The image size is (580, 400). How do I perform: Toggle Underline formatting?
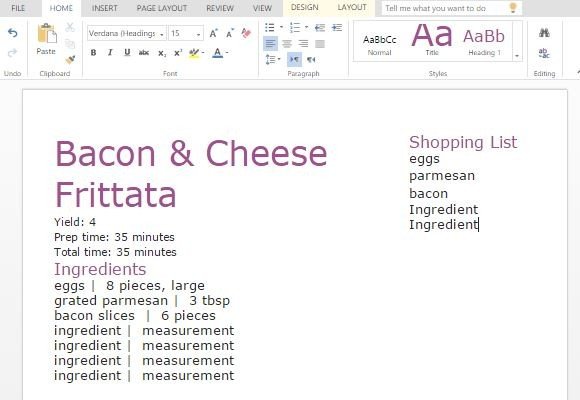pos(127,53)
